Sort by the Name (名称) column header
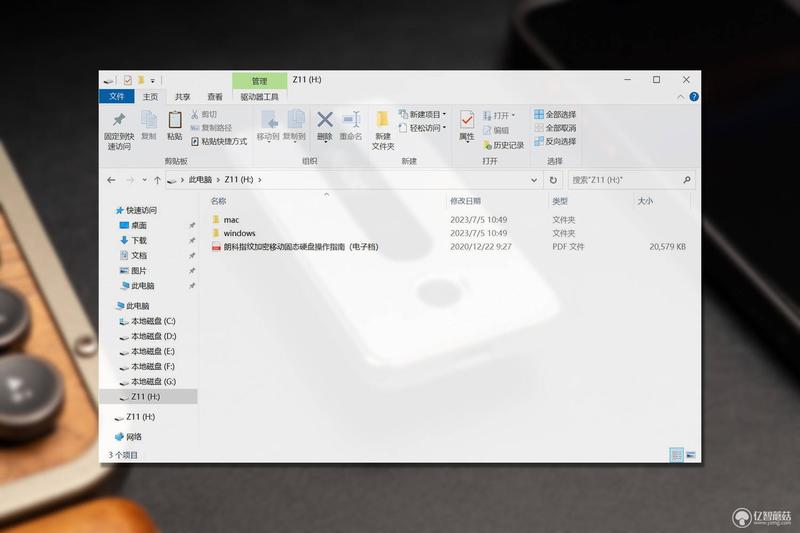Screen dimensions: 800x533 [218, 201]
